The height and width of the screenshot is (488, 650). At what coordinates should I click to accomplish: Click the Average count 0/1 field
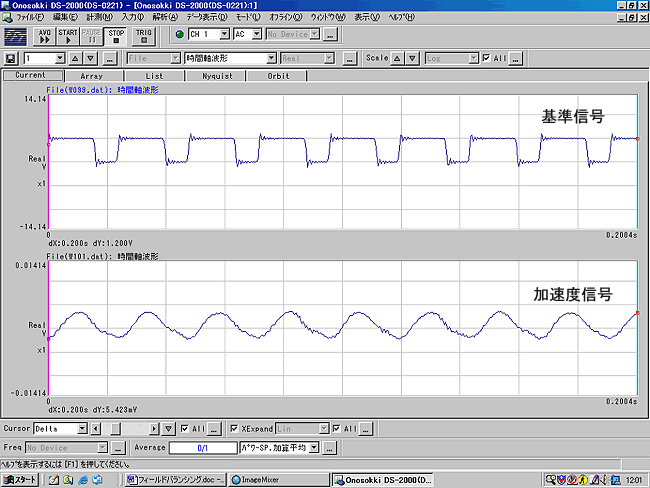click(203, 448)
